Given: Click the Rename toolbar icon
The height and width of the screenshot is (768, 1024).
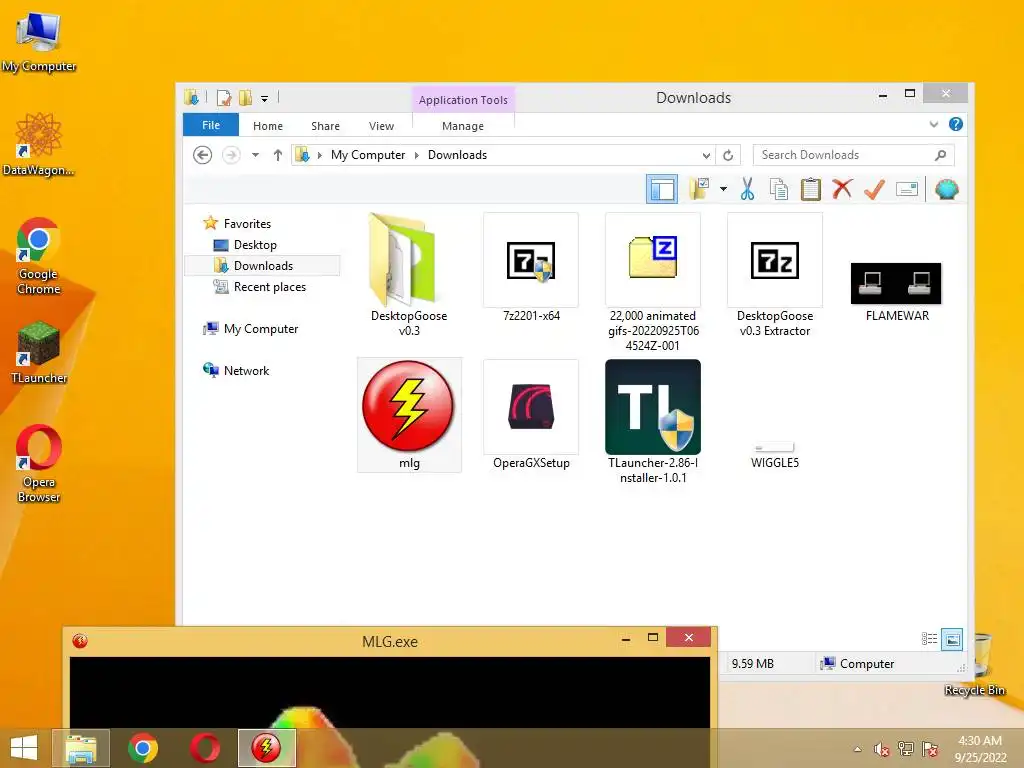Looking at the screenshot, I should pyautogui.click(x=906, y=189).
